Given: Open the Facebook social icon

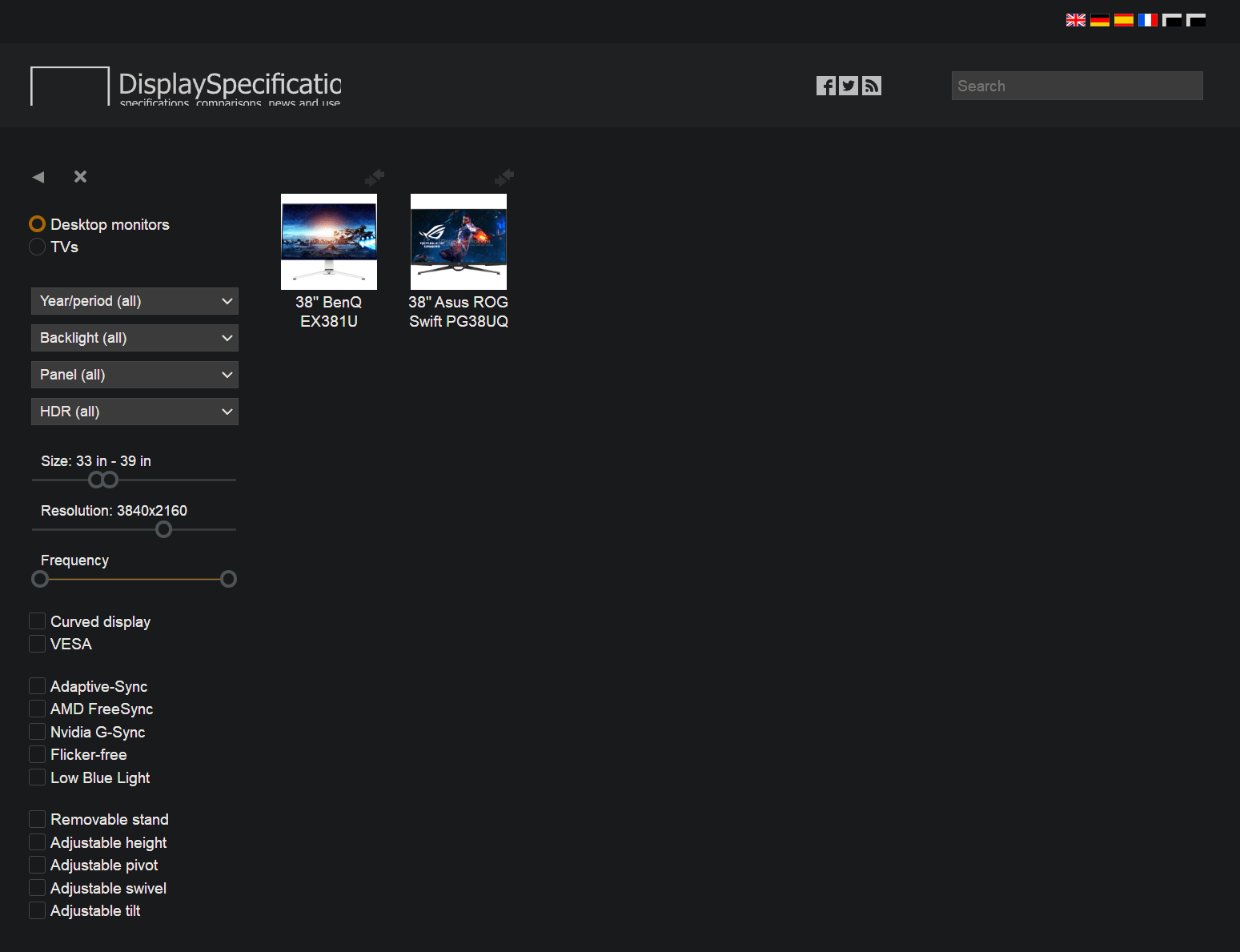Looking at the screenshot, I should (x=825, y=86).
